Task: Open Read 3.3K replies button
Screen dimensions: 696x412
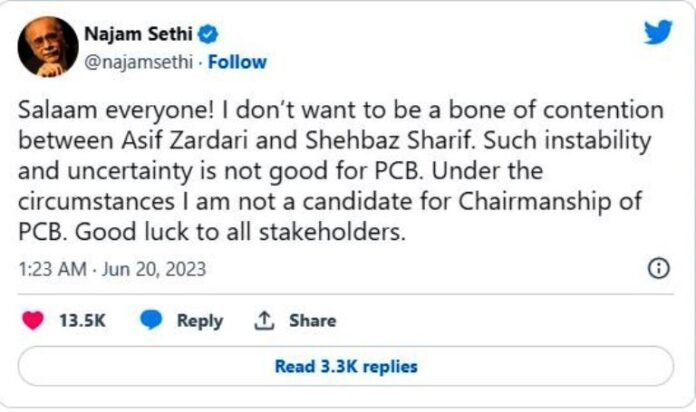Action: click(x=346, y=366)
